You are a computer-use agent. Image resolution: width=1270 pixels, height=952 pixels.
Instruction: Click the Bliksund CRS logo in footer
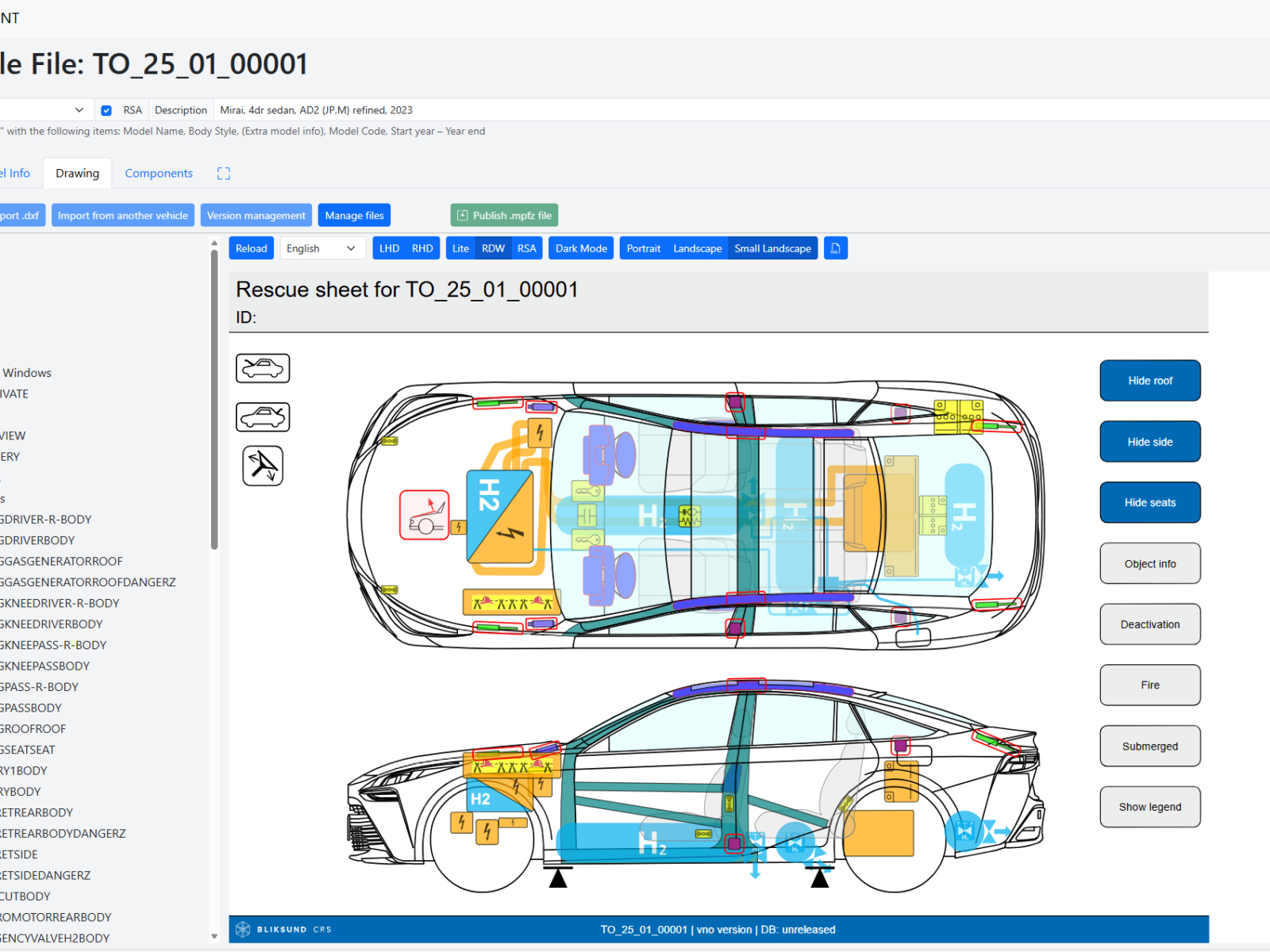[284, 929]
